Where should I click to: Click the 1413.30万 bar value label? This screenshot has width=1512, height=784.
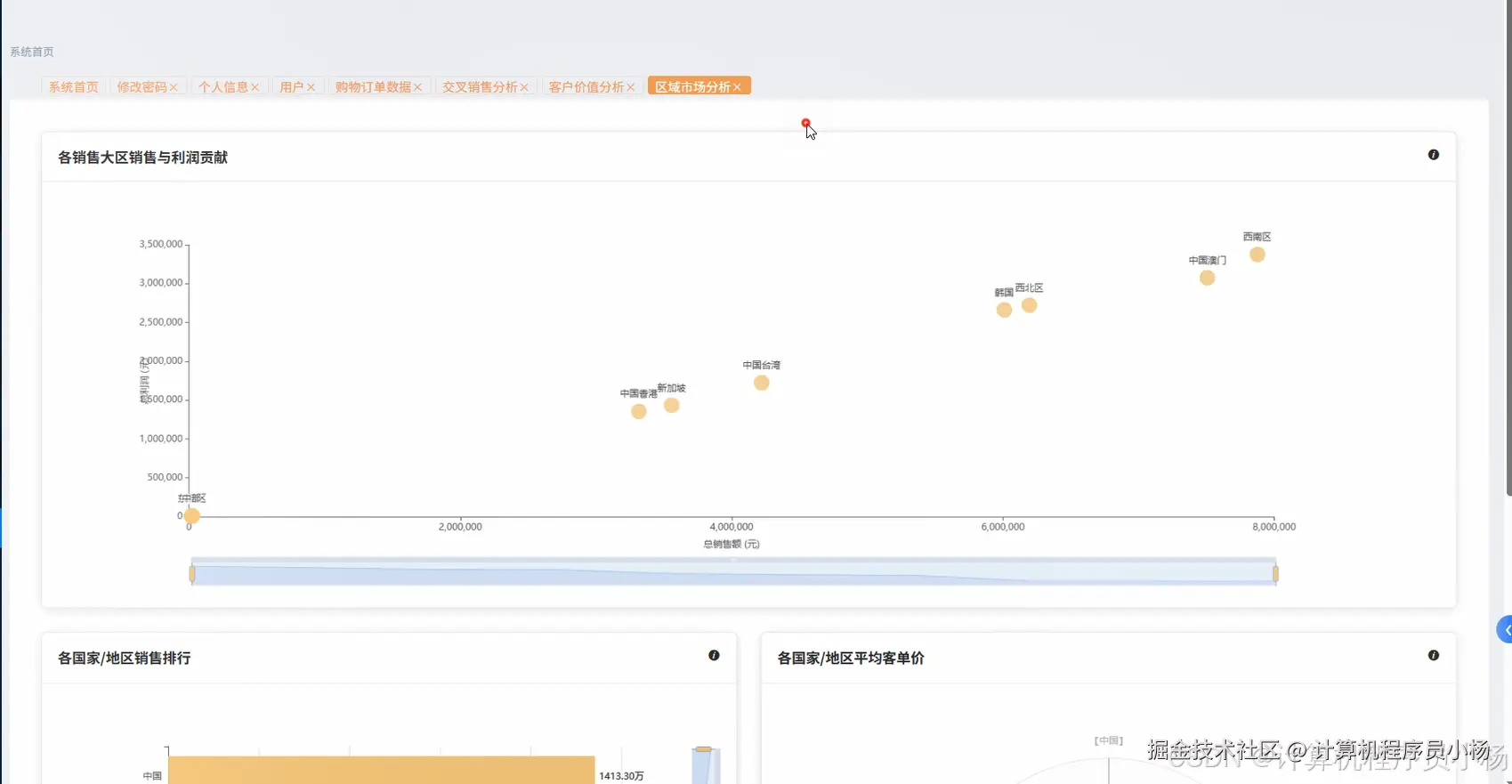621,776
